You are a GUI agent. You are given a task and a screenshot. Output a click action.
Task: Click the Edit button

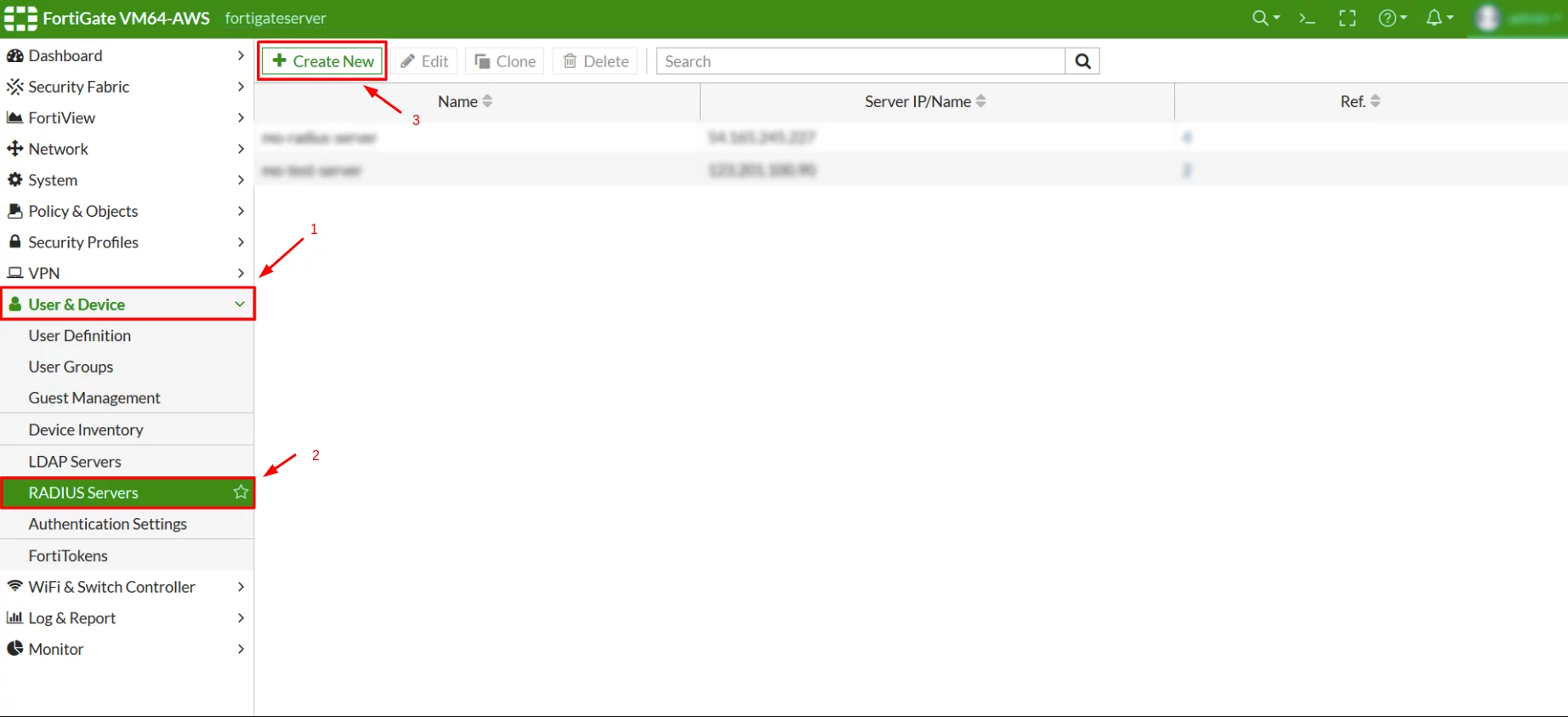click(x=424, y=61)
